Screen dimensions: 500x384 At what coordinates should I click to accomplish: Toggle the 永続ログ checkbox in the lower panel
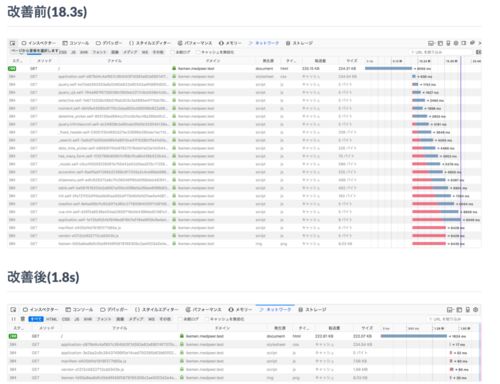click(x=180, y=319)
